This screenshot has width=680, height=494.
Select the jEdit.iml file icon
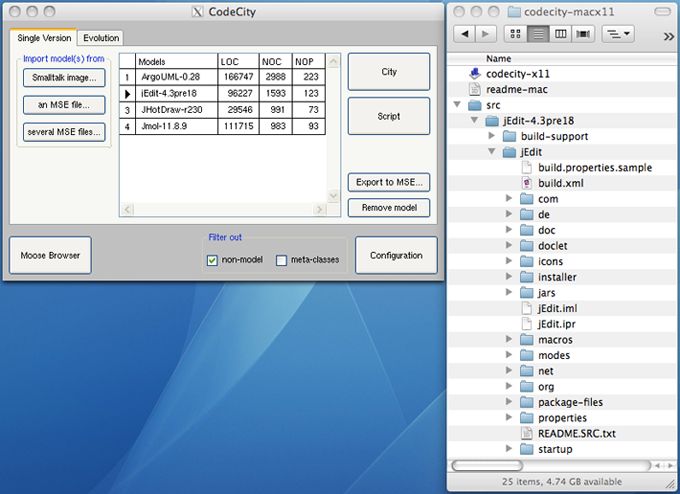pos(526,308)
